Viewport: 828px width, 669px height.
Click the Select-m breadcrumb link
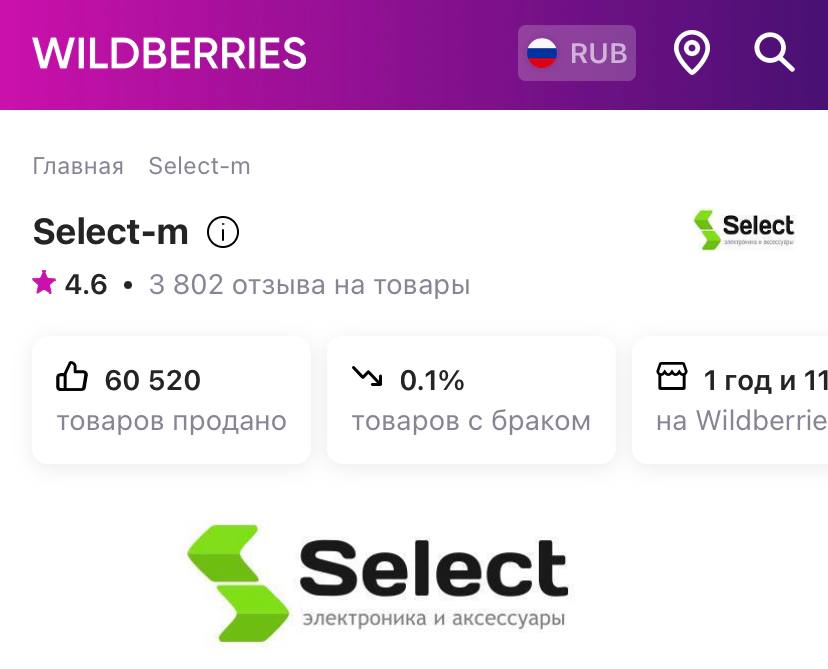point(199,166)
